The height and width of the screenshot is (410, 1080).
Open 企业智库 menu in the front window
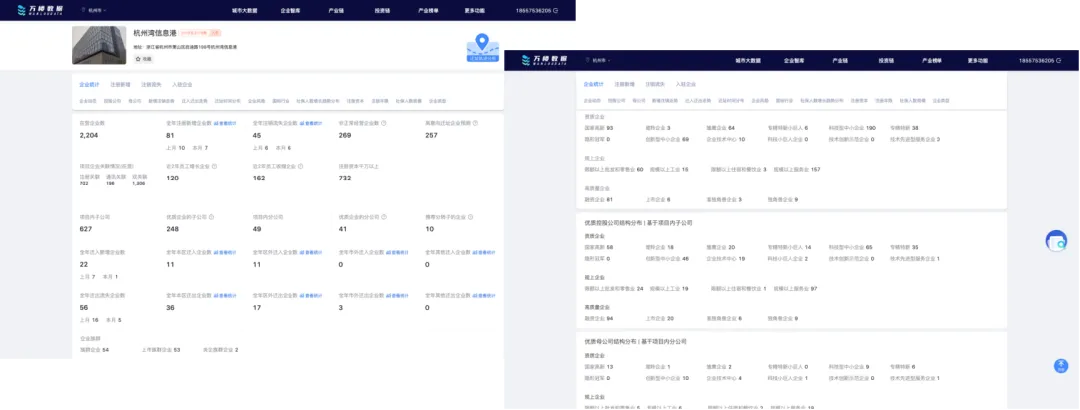click(x=794, y=61)
